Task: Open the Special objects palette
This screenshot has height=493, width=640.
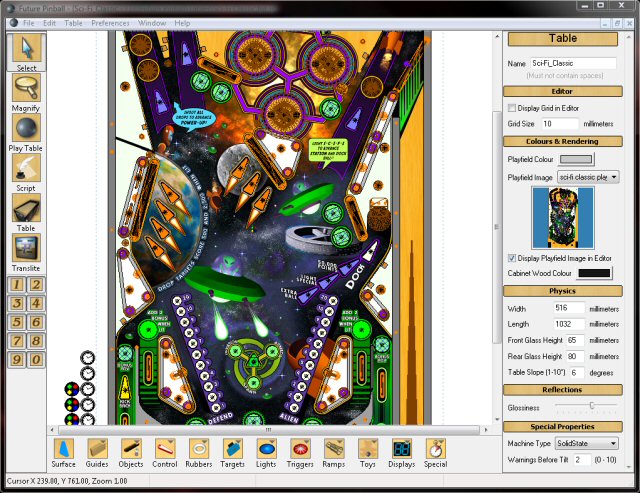Action: coord(436,453)
